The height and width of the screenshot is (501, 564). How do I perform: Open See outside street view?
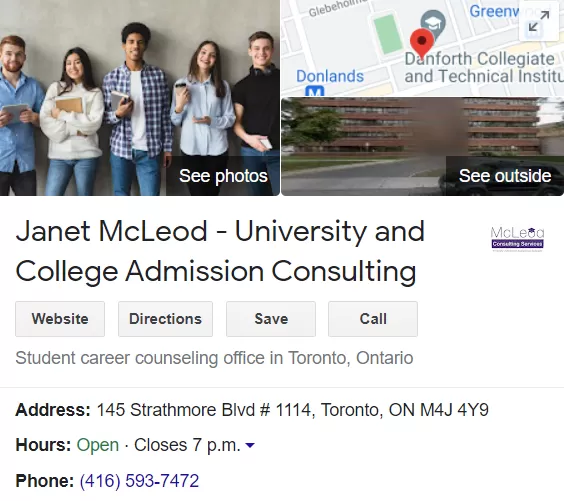505,176
